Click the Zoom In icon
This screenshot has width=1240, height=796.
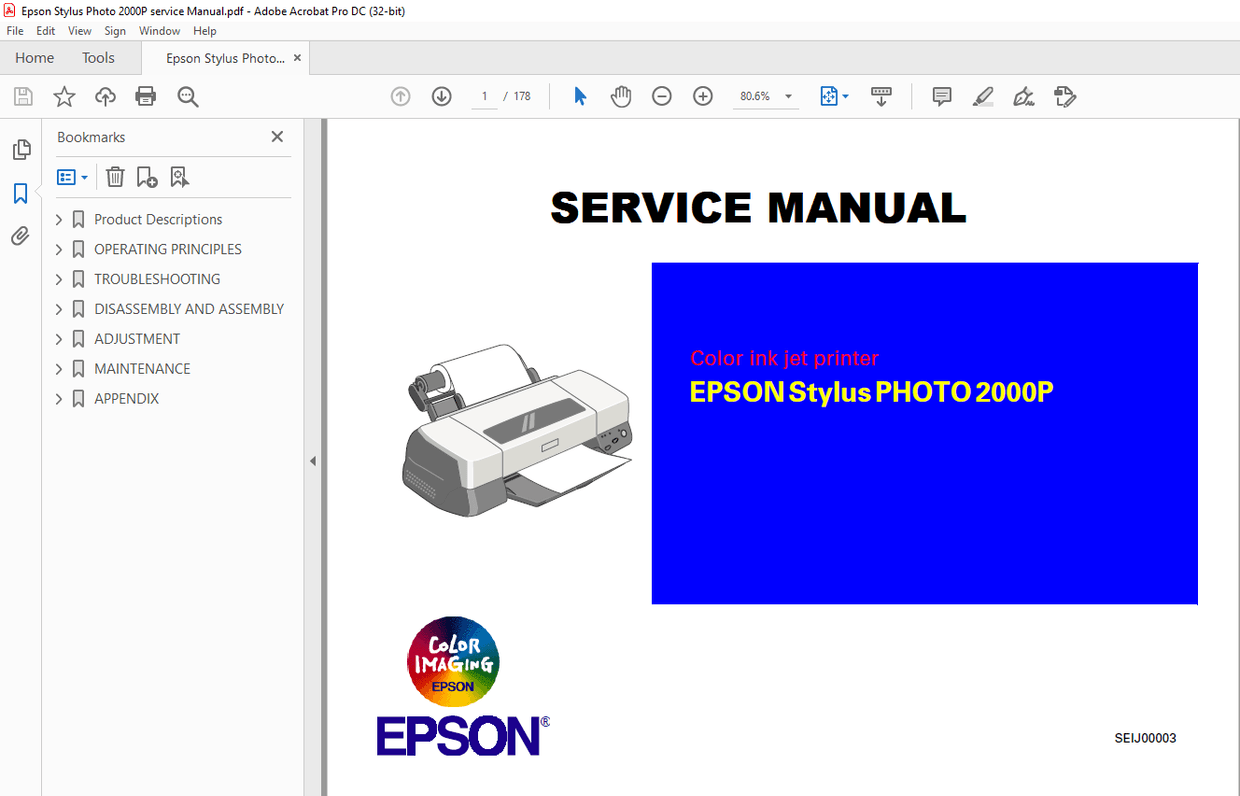click(702, 96)
